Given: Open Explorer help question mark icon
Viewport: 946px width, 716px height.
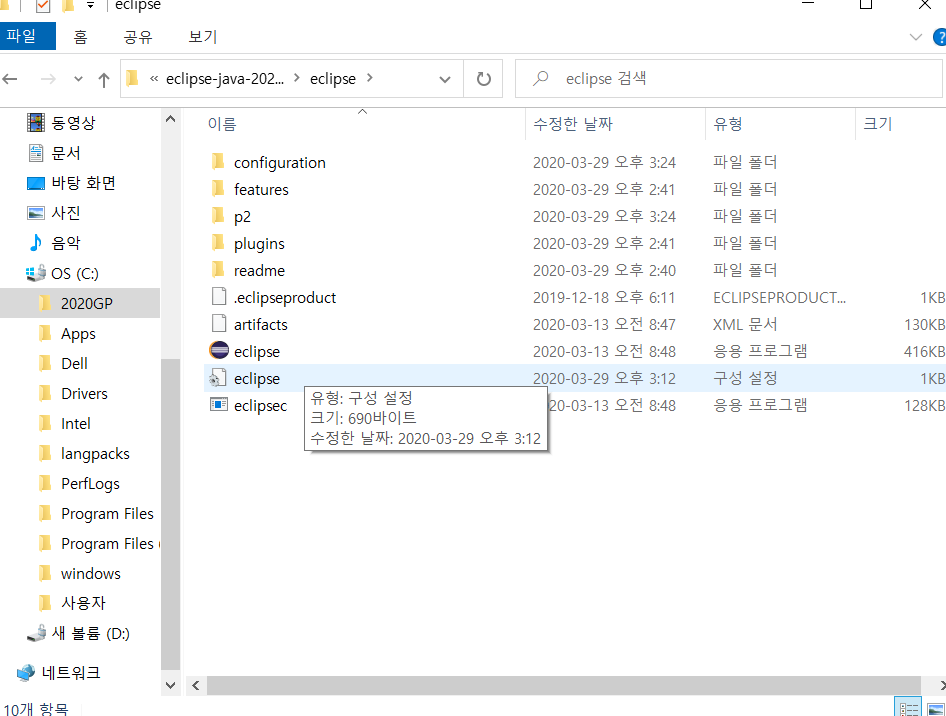Looking at the screenshot, I should click(939, 37).
